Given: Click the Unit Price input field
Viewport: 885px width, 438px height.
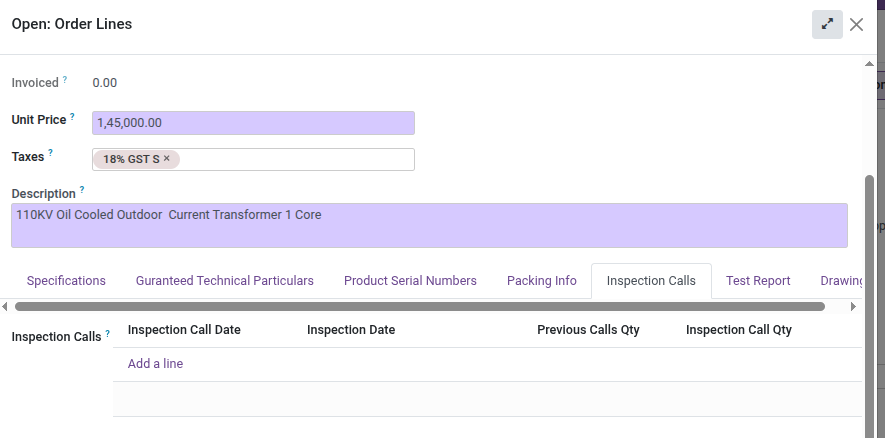Looking at the screenshot, I should (x=253, y=123).
